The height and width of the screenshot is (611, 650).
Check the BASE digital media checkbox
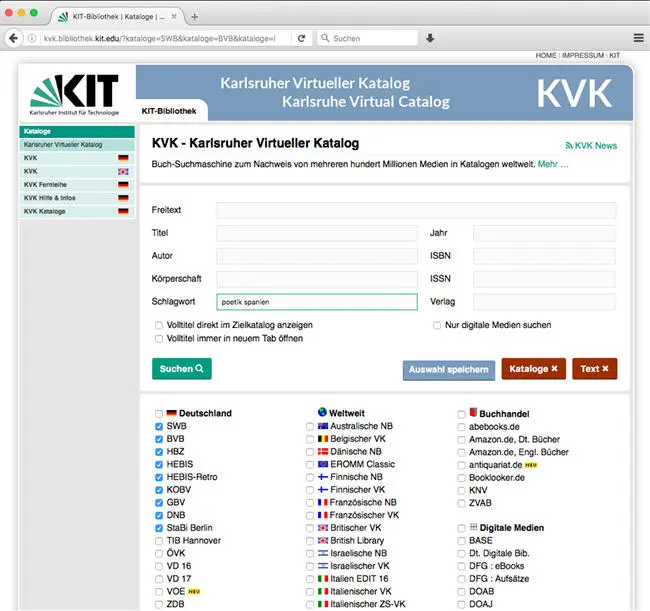tap(461, 541)
